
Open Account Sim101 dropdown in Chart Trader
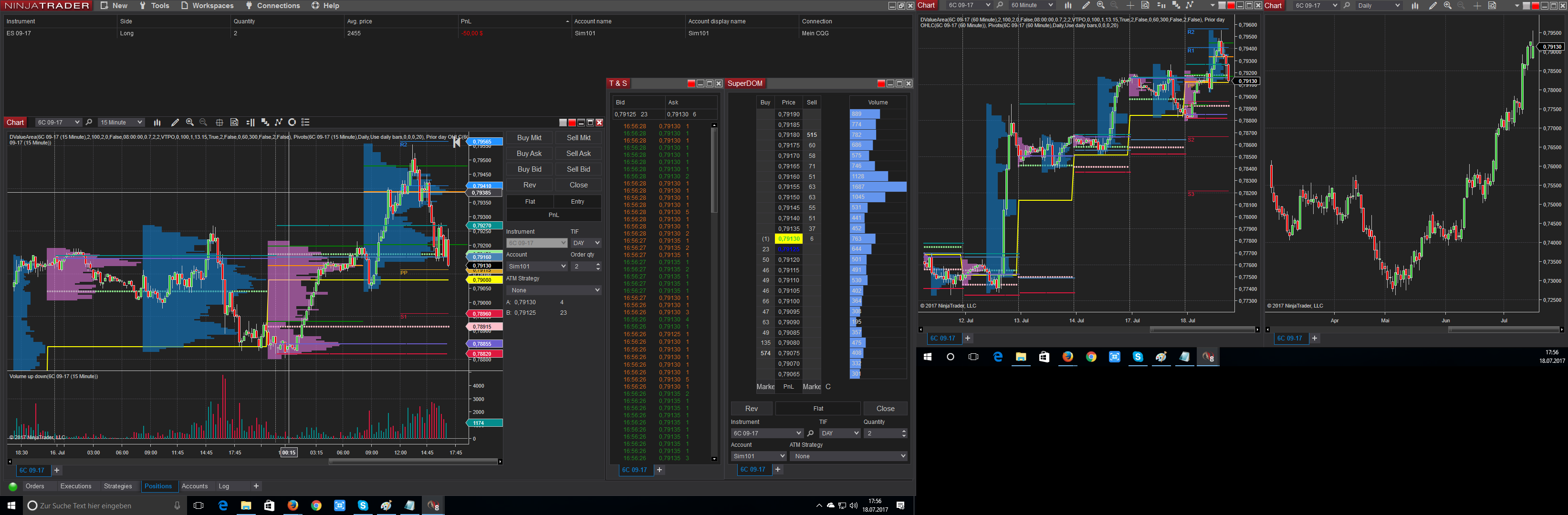[x=537, y=266]
